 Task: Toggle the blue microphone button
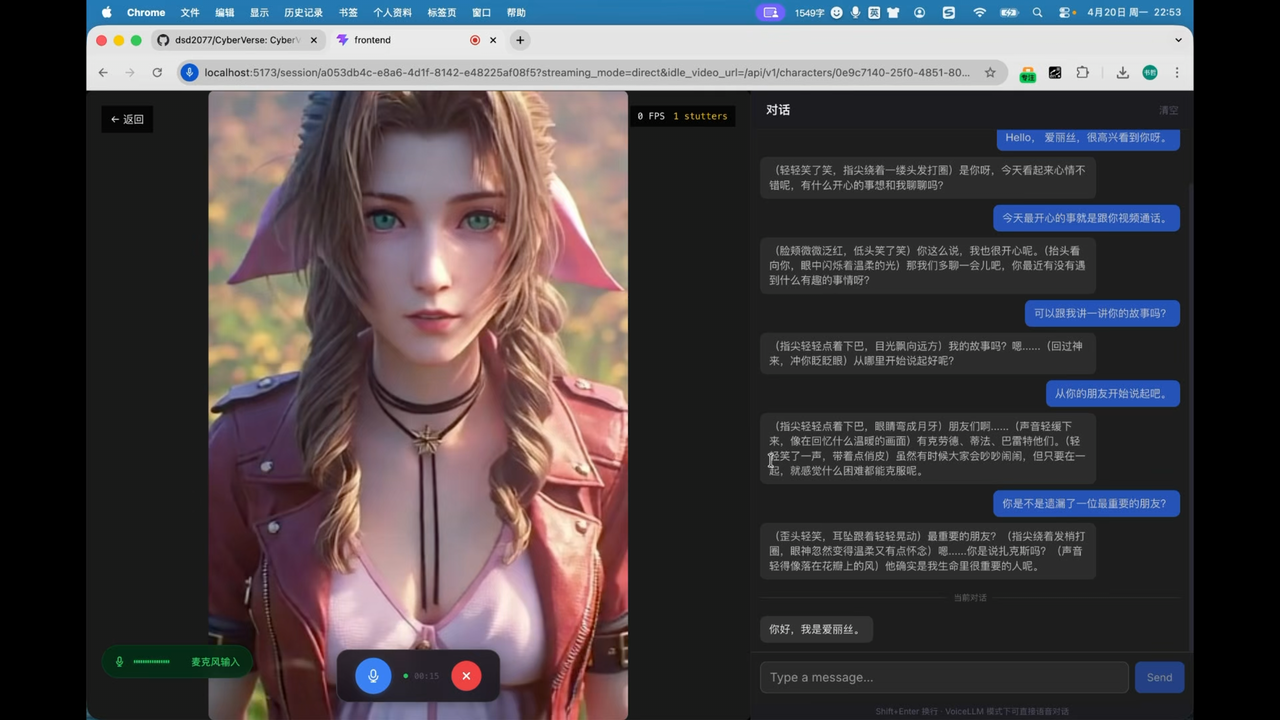click(373, 676)
